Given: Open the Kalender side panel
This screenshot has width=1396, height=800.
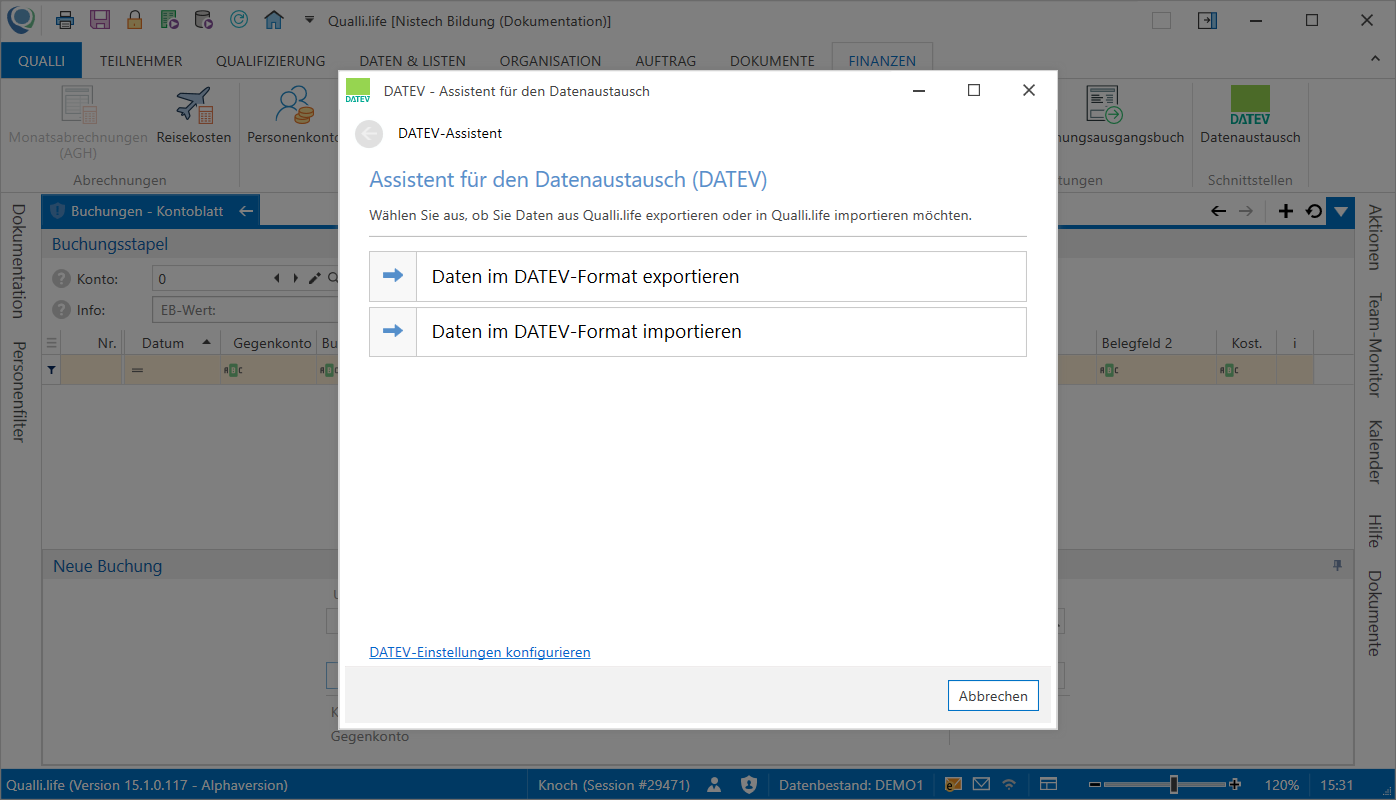Looking at the screenshot, I should (x=1375, y=451).
